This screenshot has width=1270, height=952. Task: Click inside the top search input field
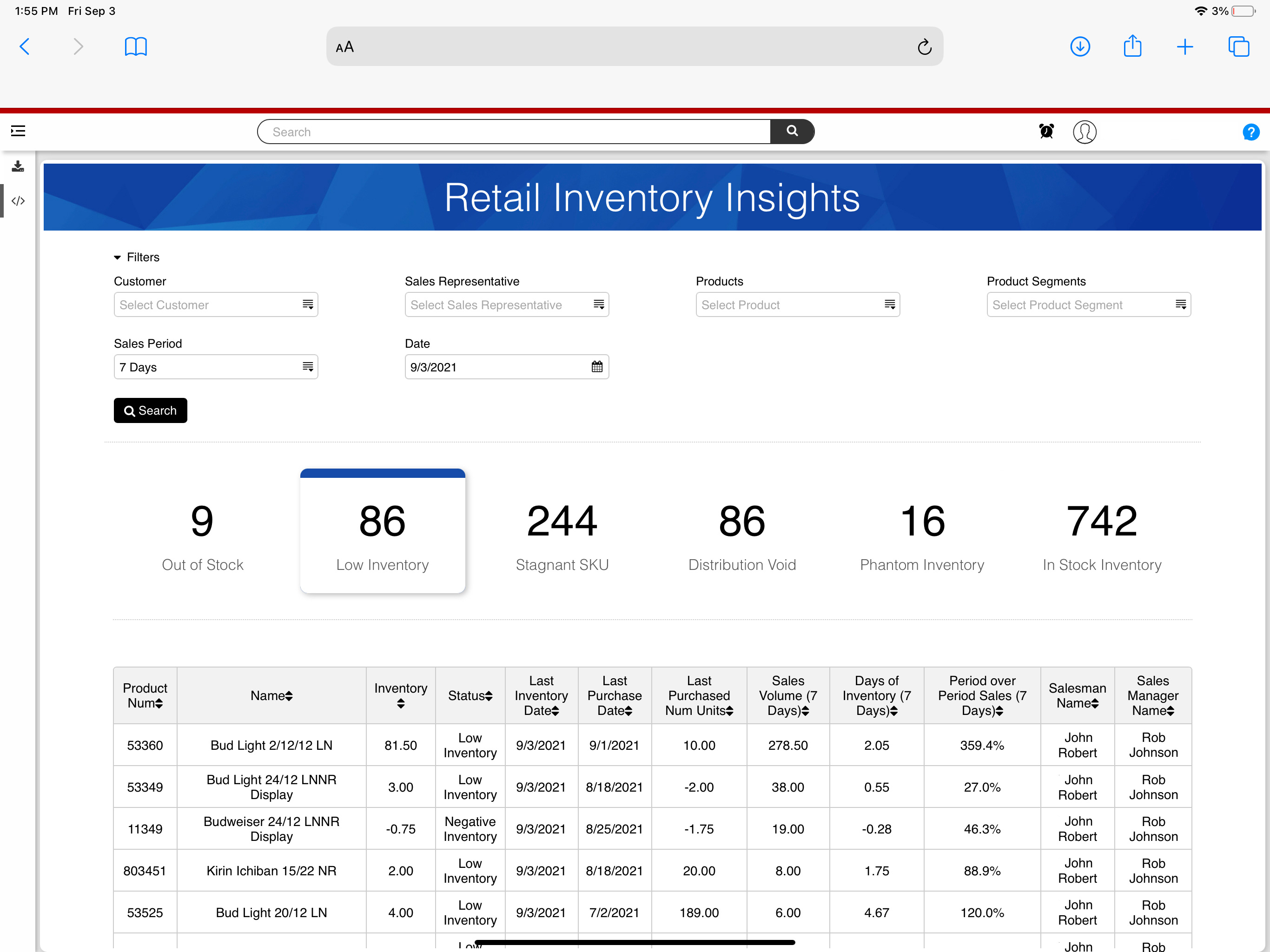tap(511, 131)
